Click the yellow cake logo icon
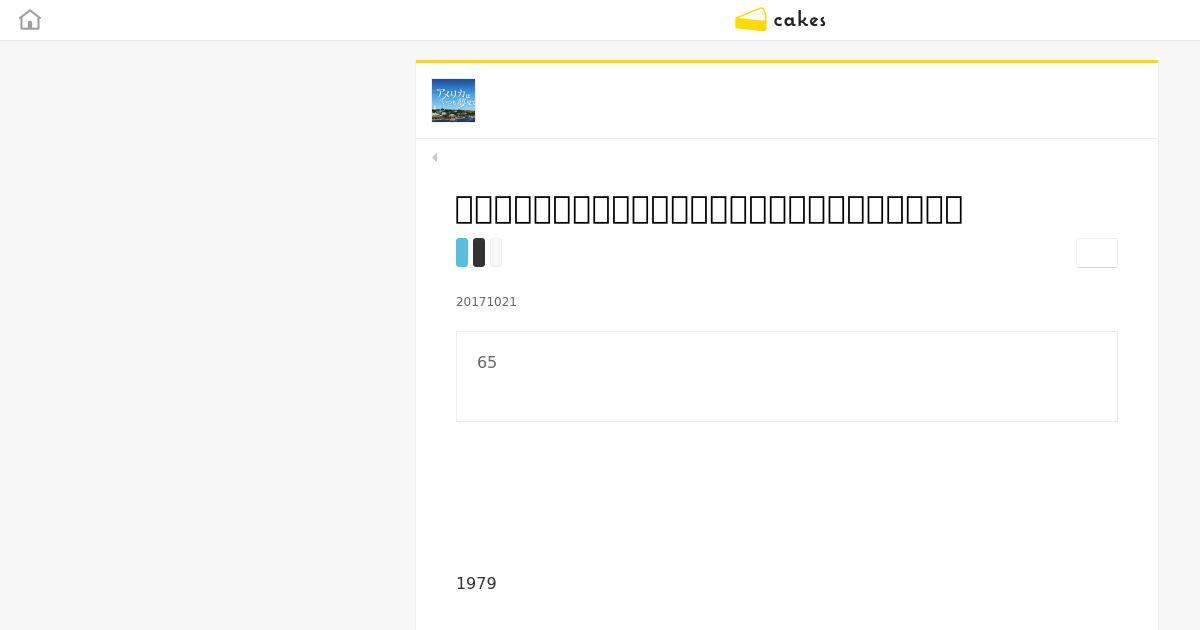The height and width of the screenshot is (630, 1200). (751, 20)
